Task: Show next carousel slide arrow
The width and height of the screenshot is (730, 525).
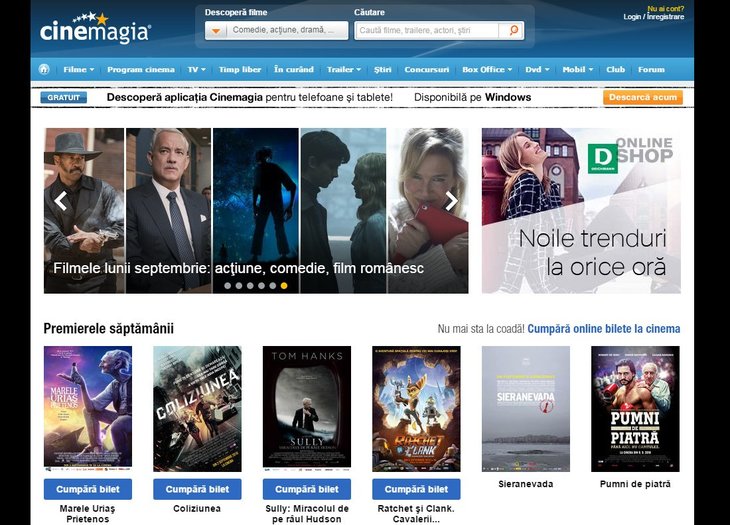Action: pyautogui.click(x=451, y=201)
